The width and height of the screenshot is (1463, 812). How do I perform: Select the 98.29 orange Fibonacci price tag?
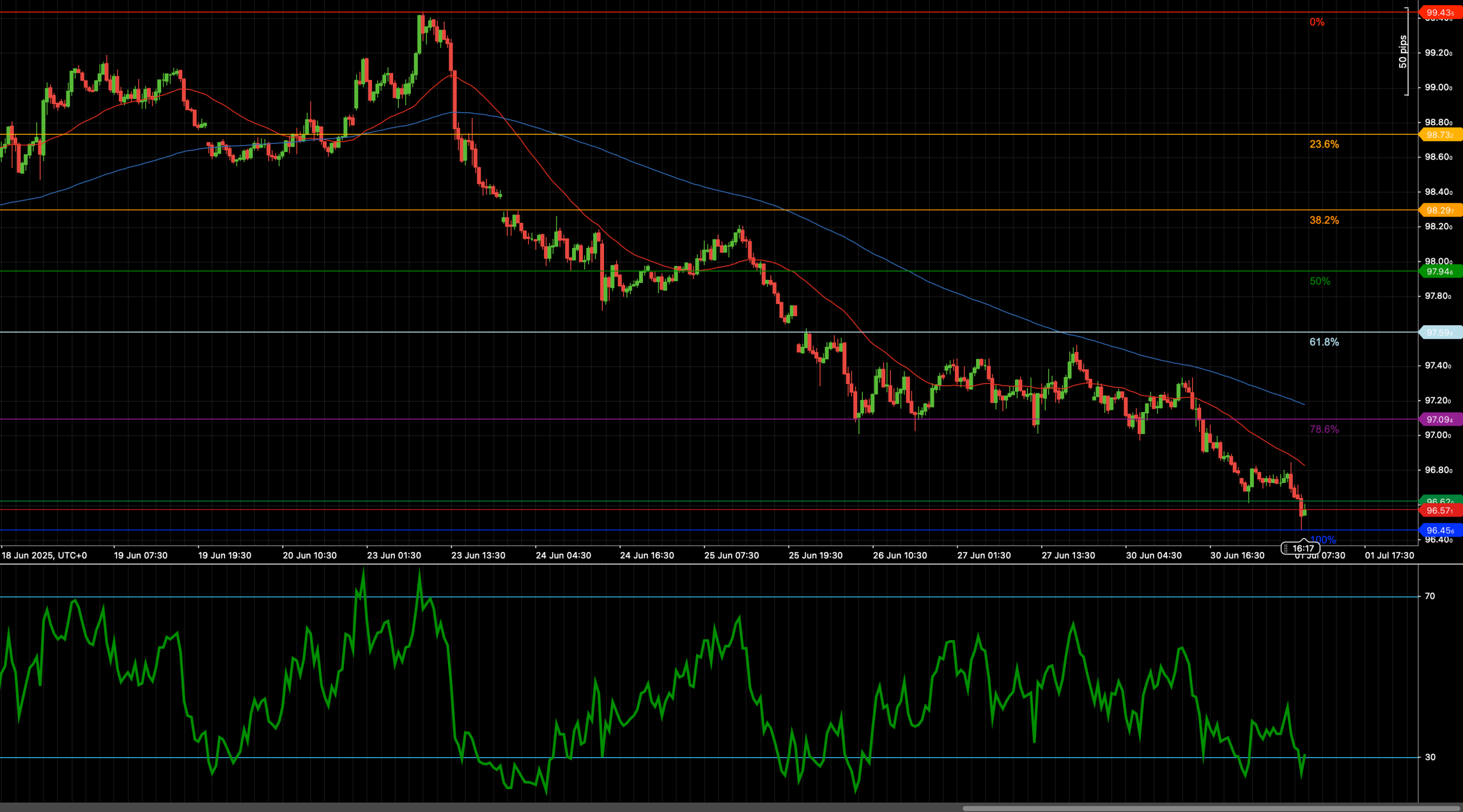click(1440, 210)
